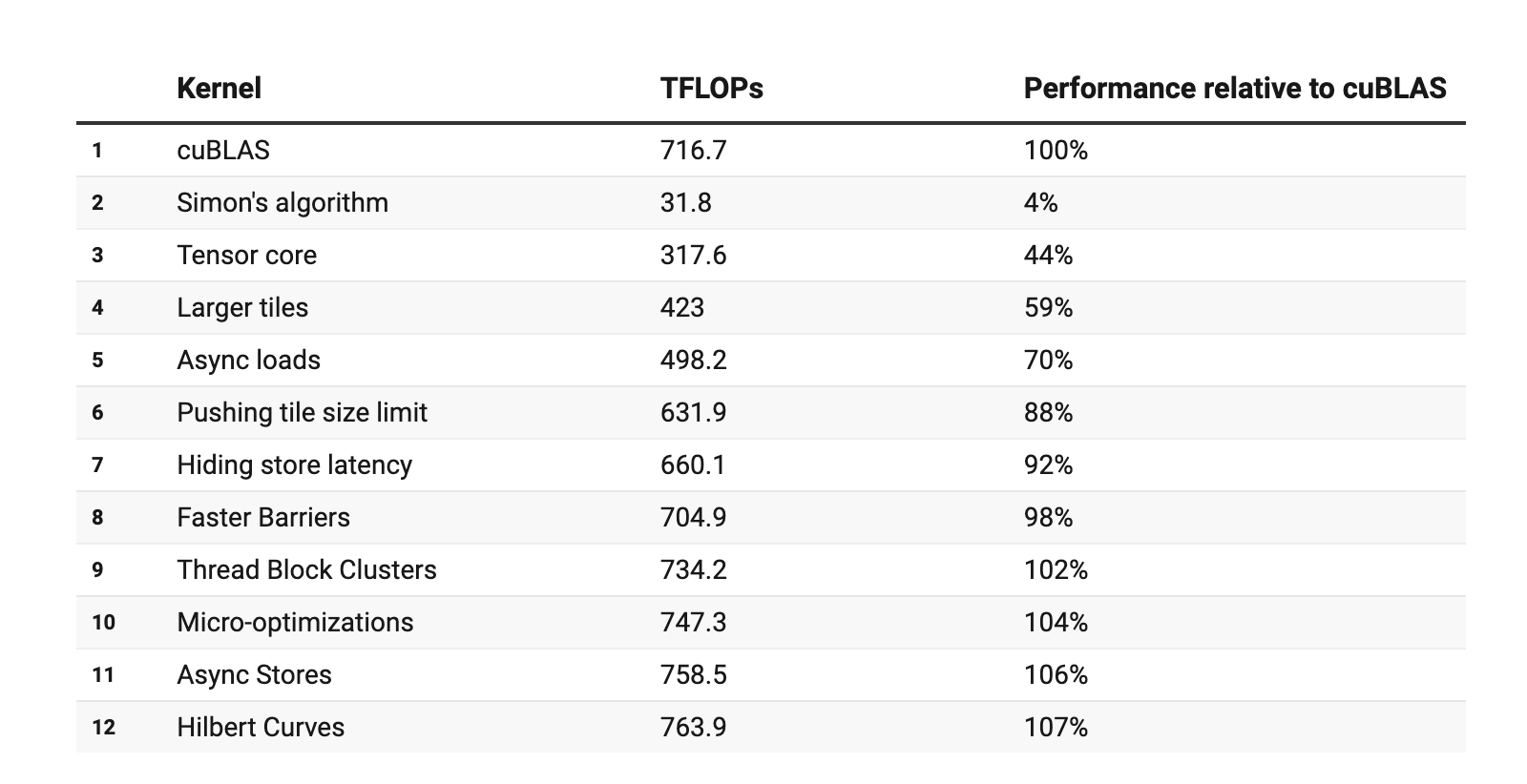Click the Larger tiles kernel cell
The height and width of the screenshot is (784, 1527).
(242, 308)
